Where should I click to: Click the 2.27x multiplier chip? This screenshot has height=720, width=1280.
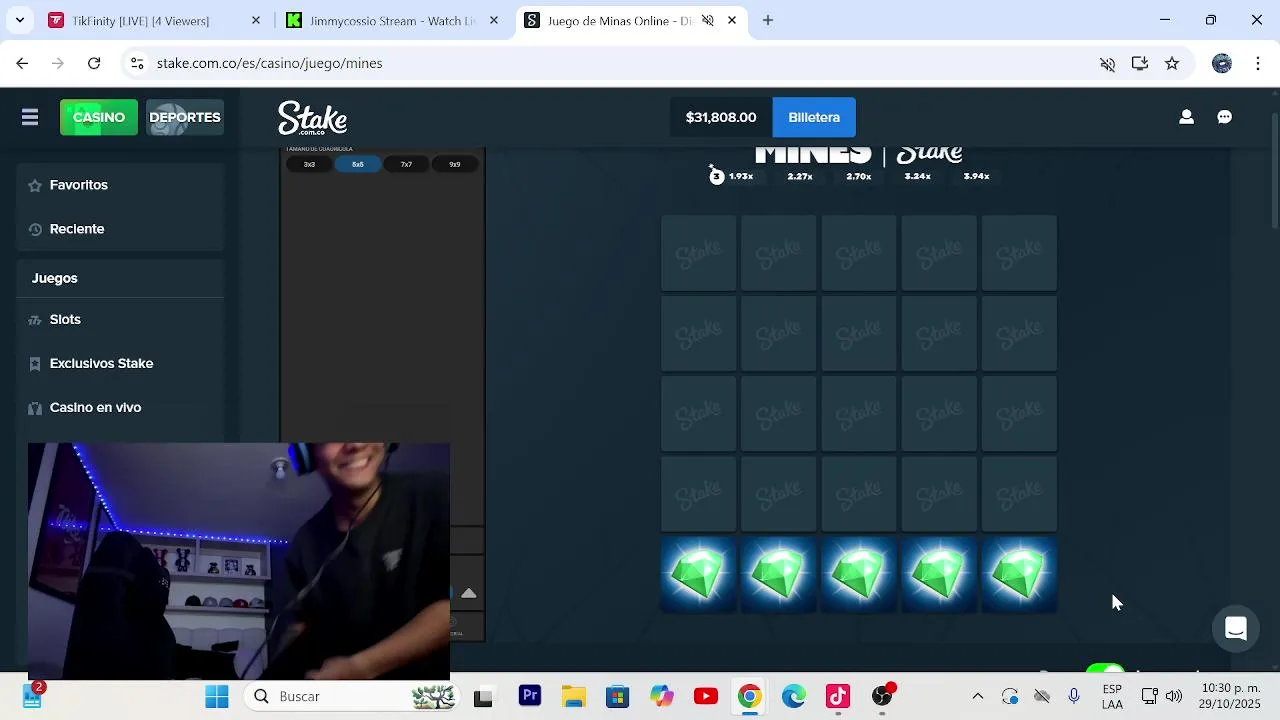coord(800,176)
